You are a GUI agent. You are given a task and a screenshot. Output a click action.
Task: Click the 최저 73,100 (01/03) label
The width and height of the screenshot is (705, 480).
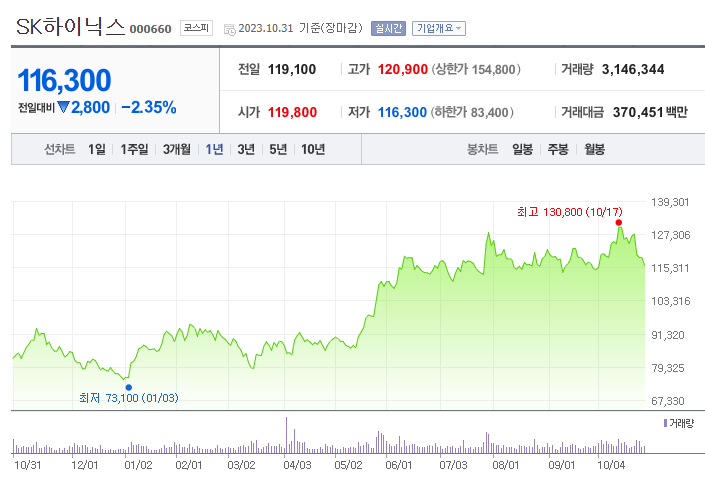tap(129, 398)
